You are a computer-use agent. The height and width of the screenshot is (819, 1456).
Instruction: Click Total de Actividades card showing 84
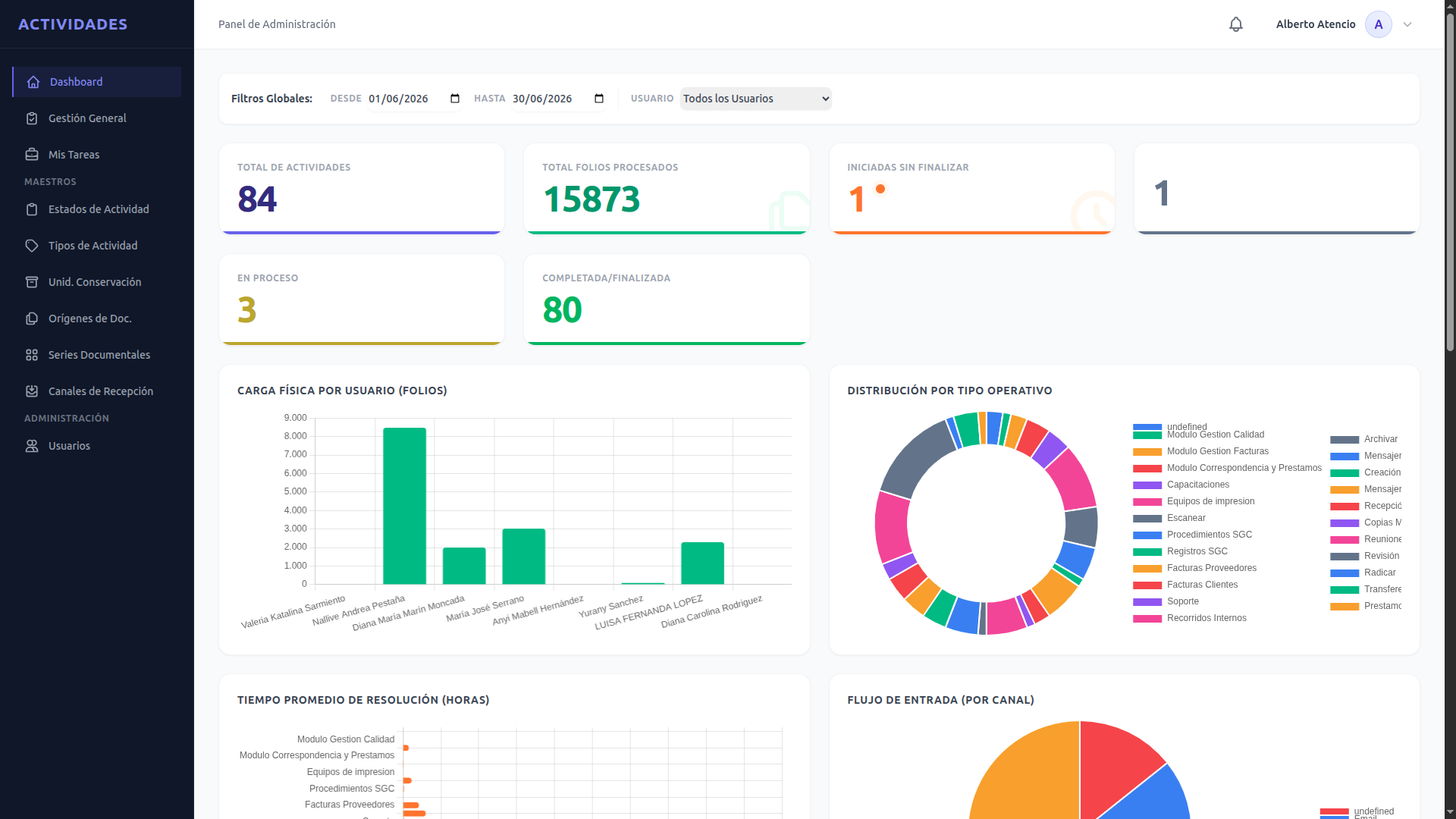362,189
